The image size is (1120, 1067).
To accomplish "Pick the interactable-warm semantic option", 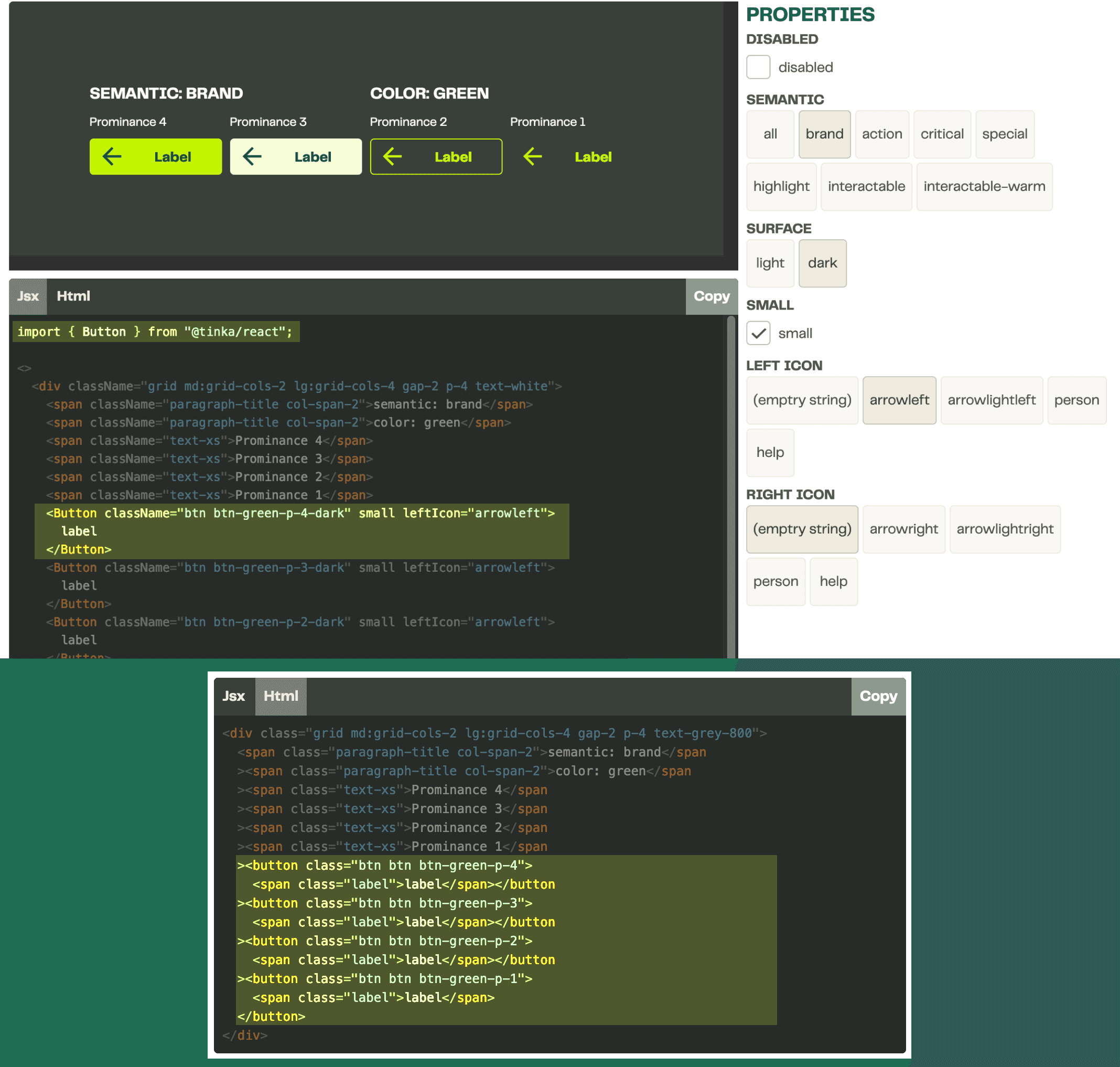I will click(984, 187).
